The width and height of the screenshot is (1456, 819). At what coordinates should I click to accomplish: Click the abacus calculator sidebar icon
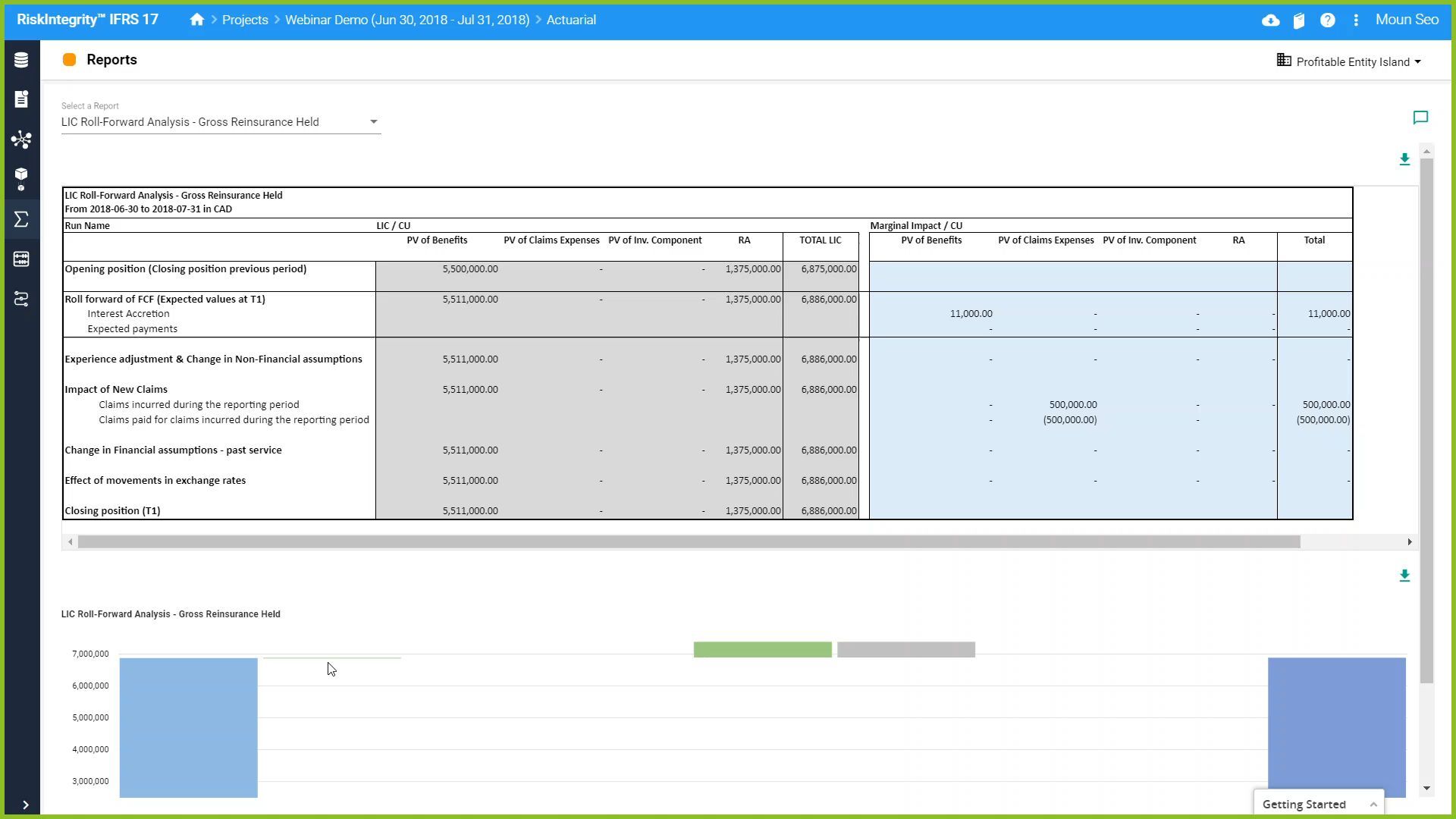pyautogui.click(x=21, y=259)
